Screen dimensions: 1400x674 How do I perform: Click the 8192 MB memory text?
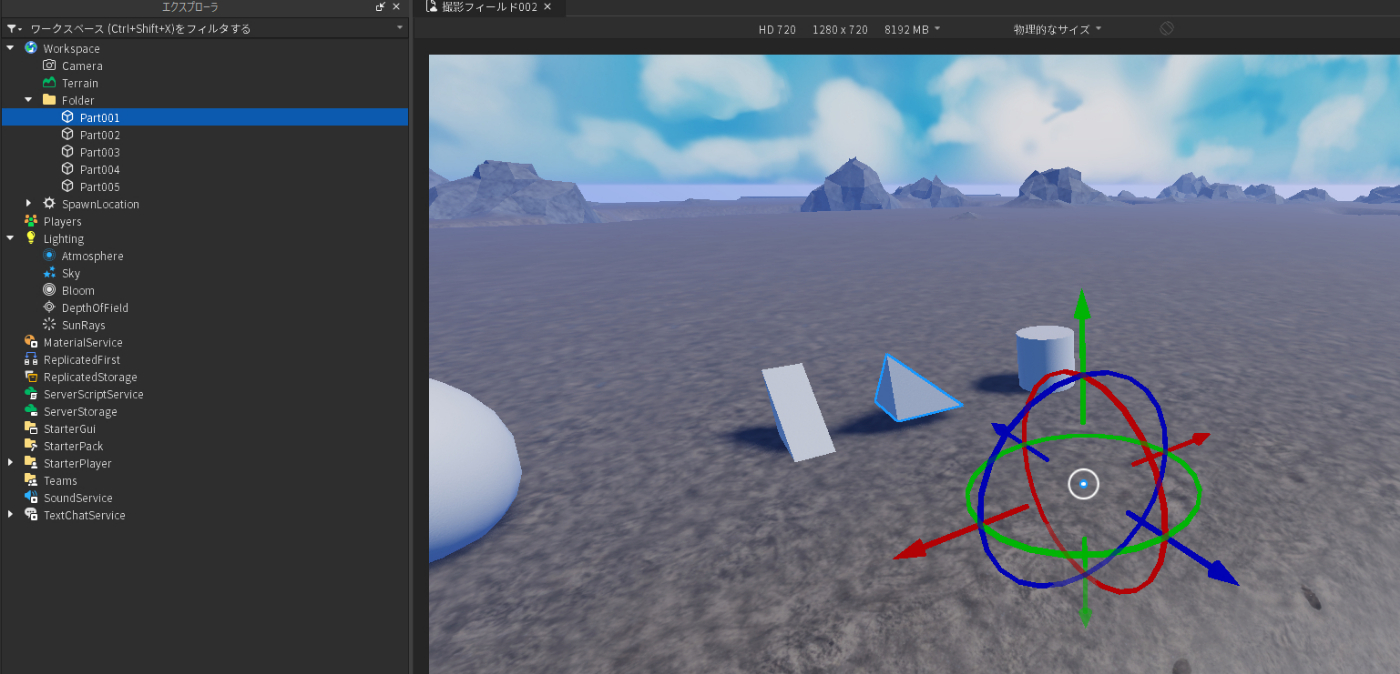click(x=908, y=29)
